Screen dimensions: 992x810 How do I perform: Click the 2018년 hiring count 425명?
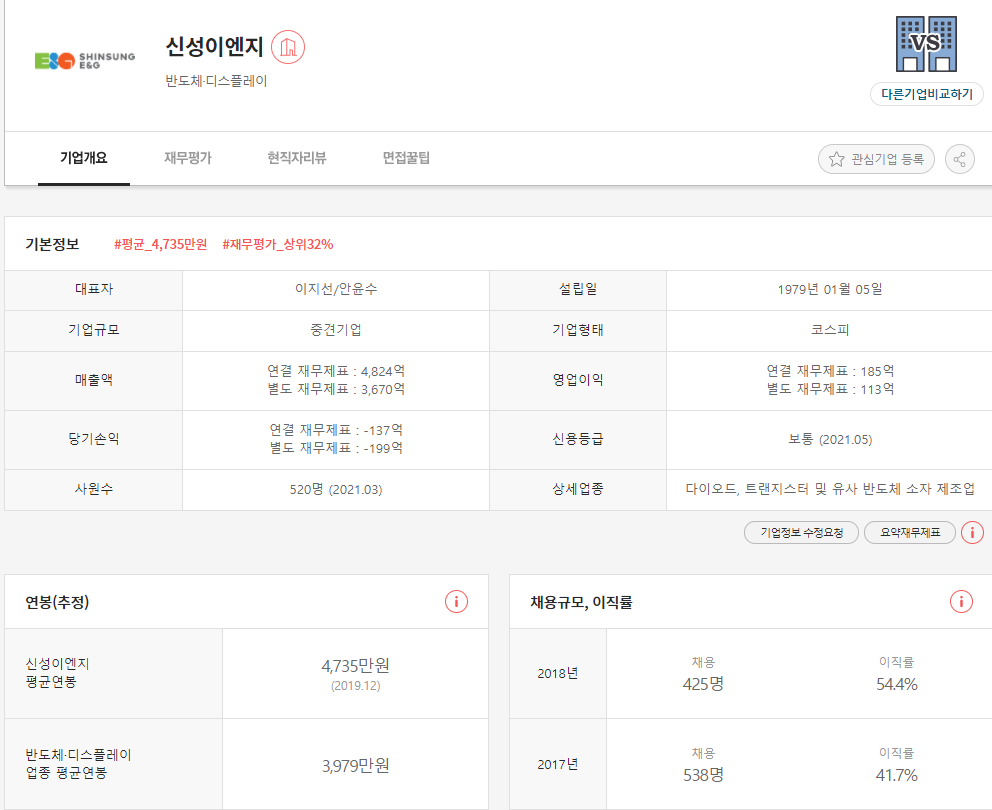[x=703, y=684]
